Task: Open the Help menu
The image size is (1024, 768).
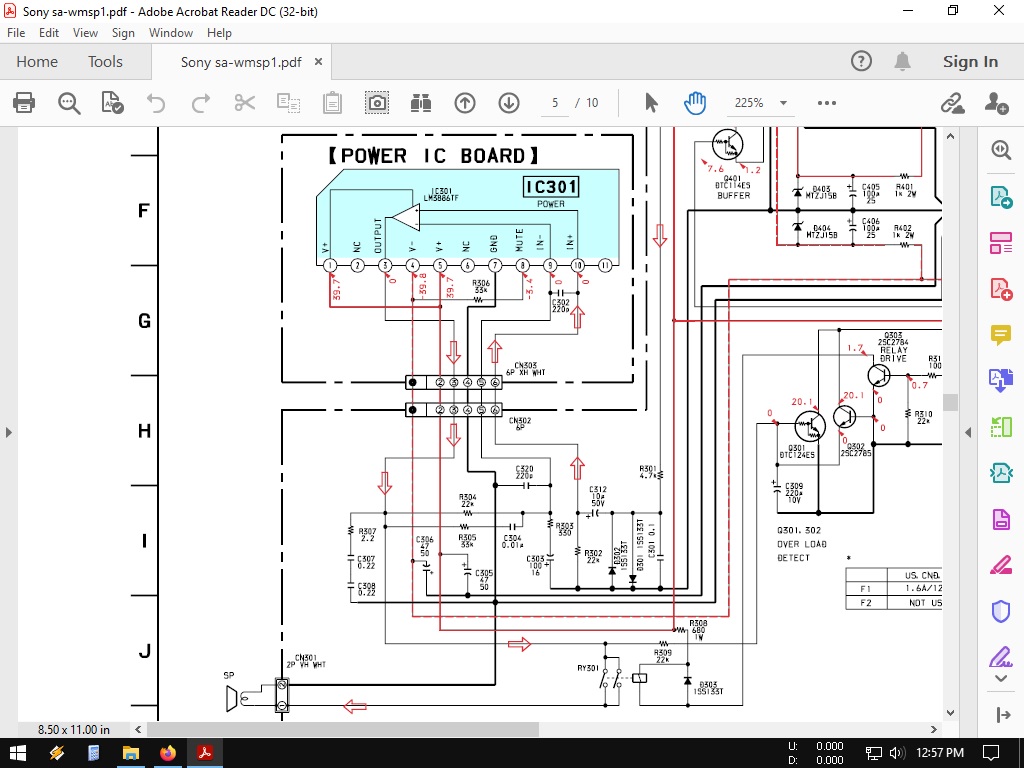Action: (219, 33)
